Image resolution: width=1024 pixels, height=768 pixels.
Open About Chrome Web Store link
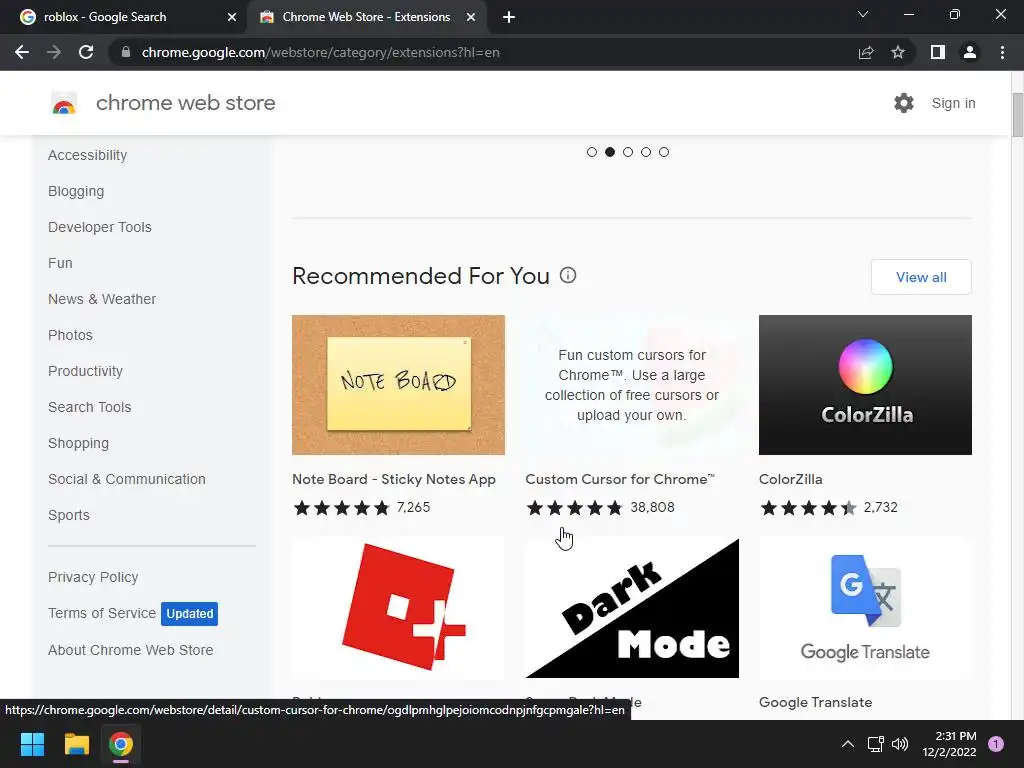click(x=131, y=650)
